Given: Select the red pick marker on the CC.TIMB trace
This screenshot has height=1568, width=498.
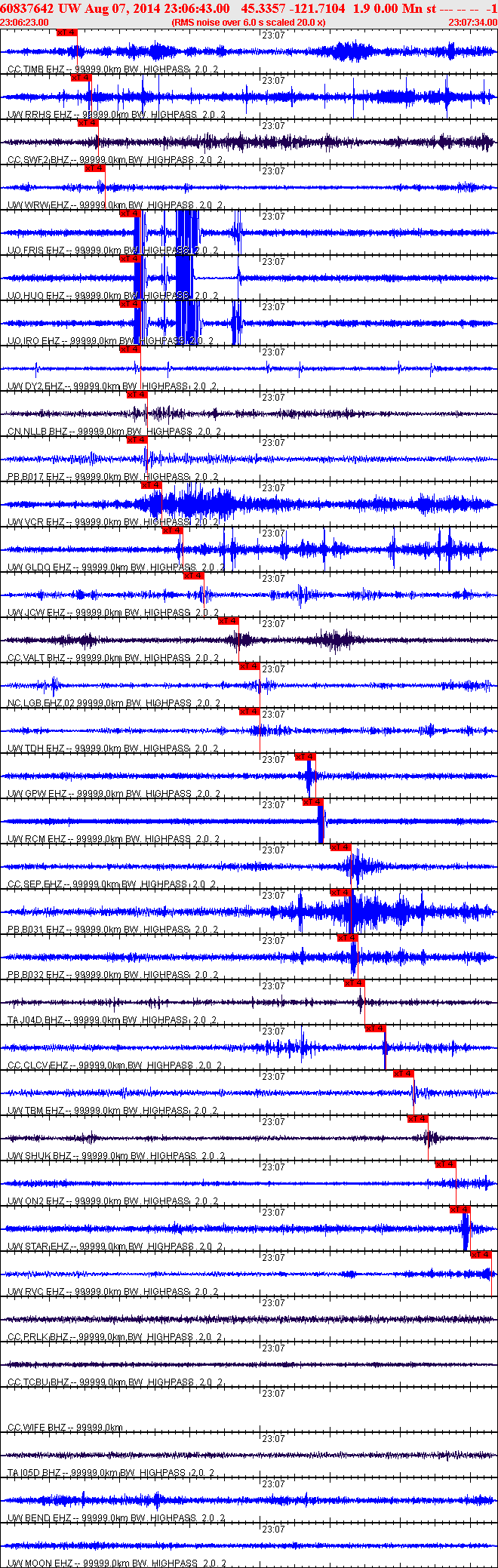Looking at the screenshot, I should pos(67,32).
